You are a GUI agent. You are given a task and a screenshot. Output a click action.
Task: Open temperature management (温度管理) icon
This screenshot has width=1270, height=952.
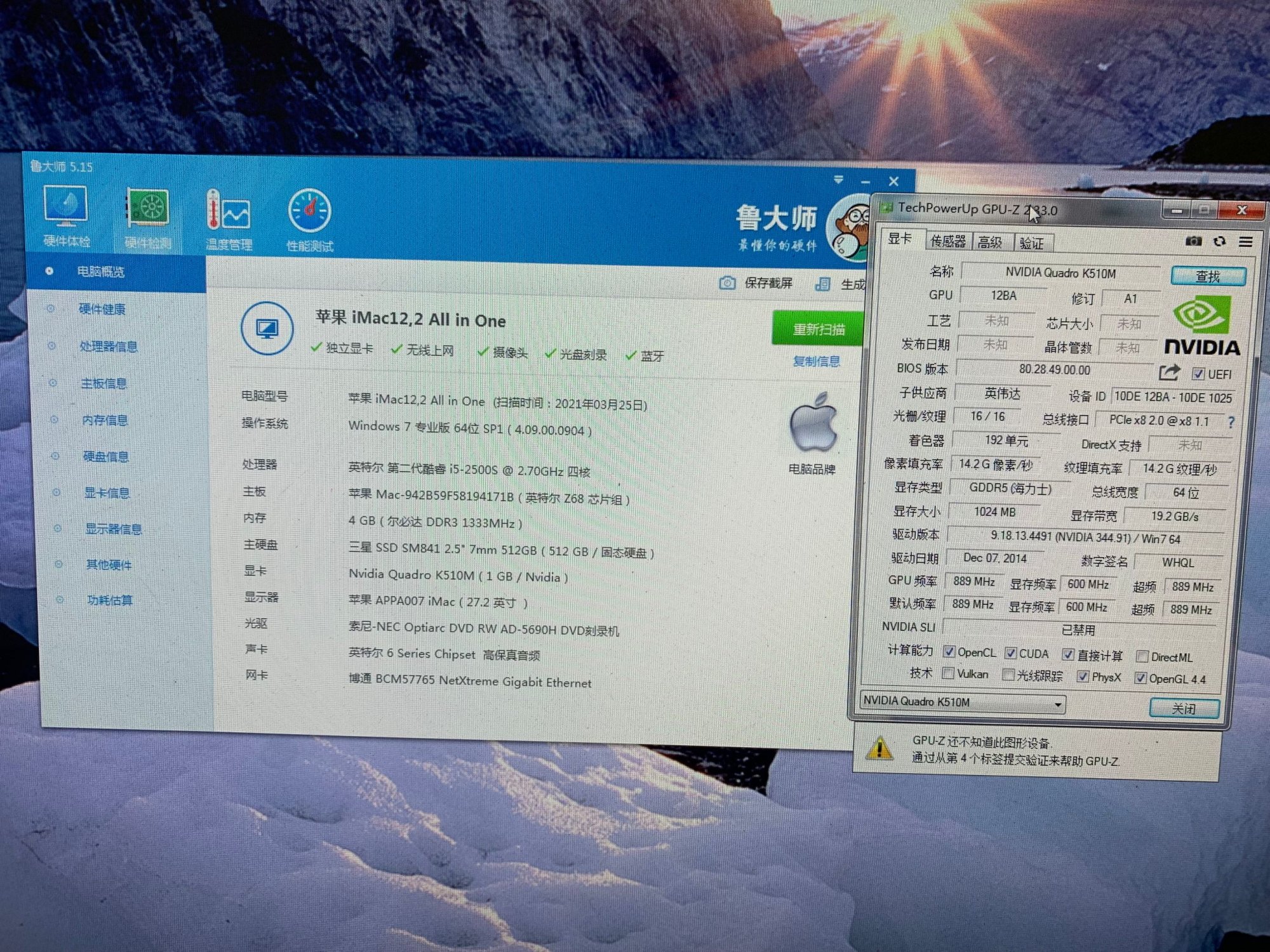pyautogui.click(x=229, y=212)
